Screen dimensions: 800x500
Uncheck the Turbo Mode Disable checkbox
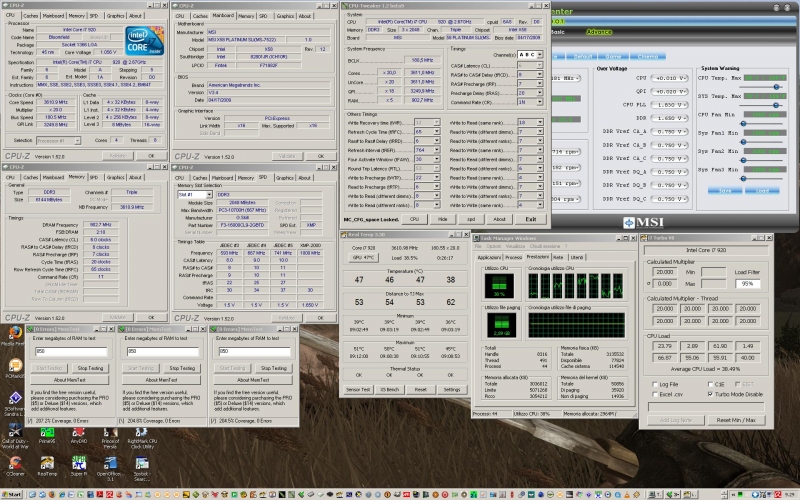709,393
